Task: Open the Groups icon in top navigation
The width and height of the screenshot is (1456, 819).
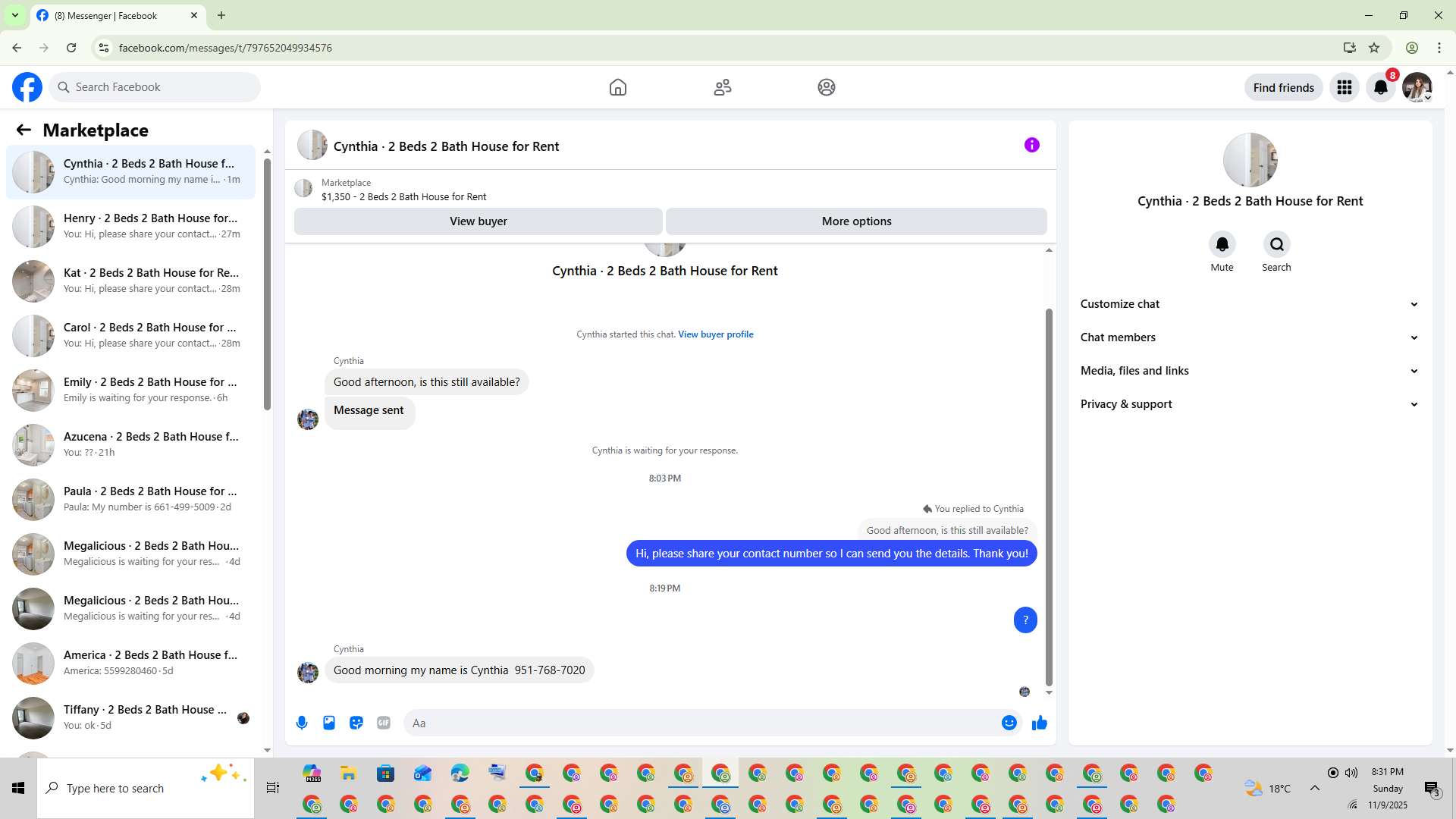Action: (x=827, y=87)
